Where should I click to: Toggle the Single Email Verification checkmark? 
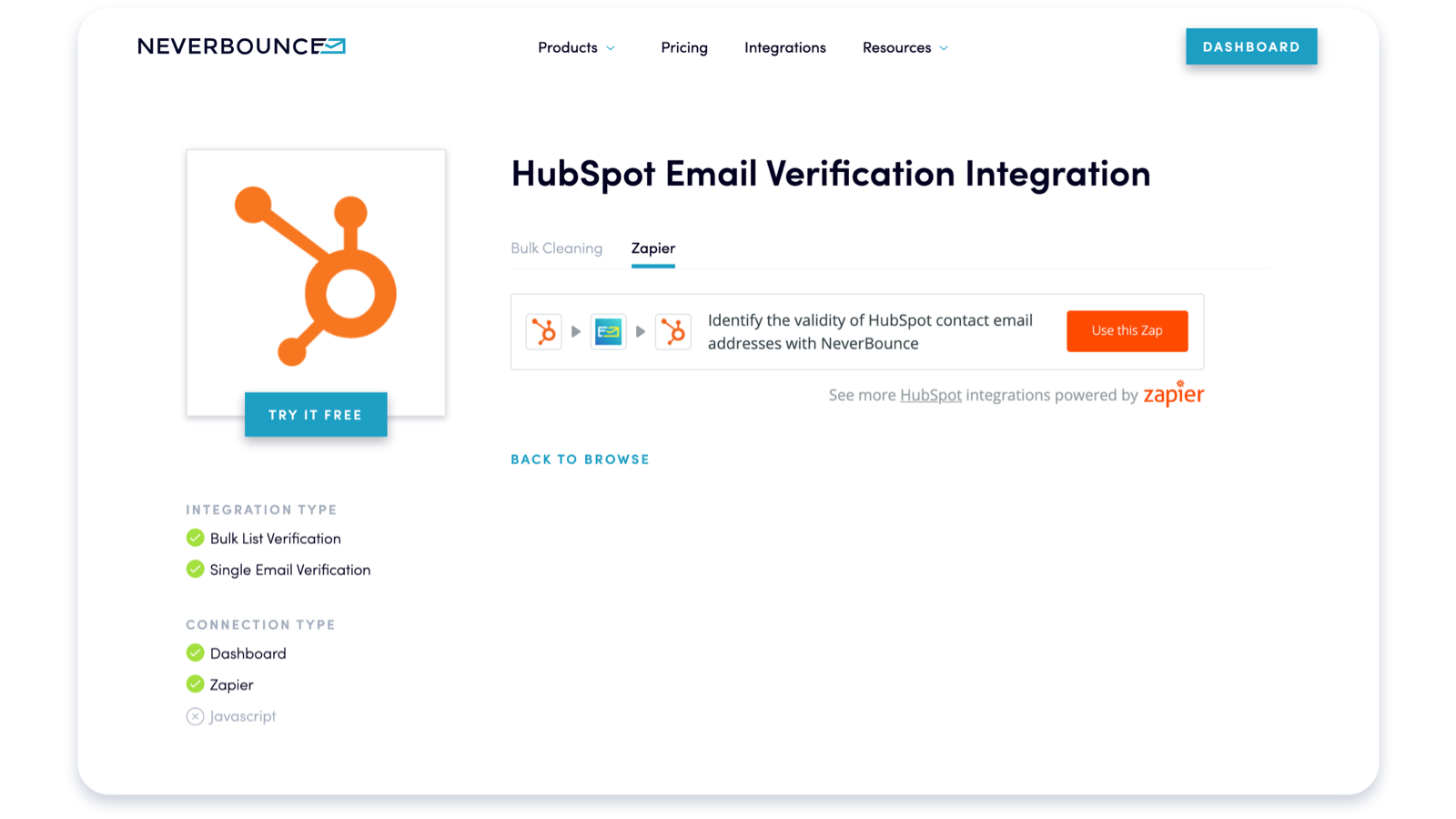pyautogui.click(x=195, y=569)
